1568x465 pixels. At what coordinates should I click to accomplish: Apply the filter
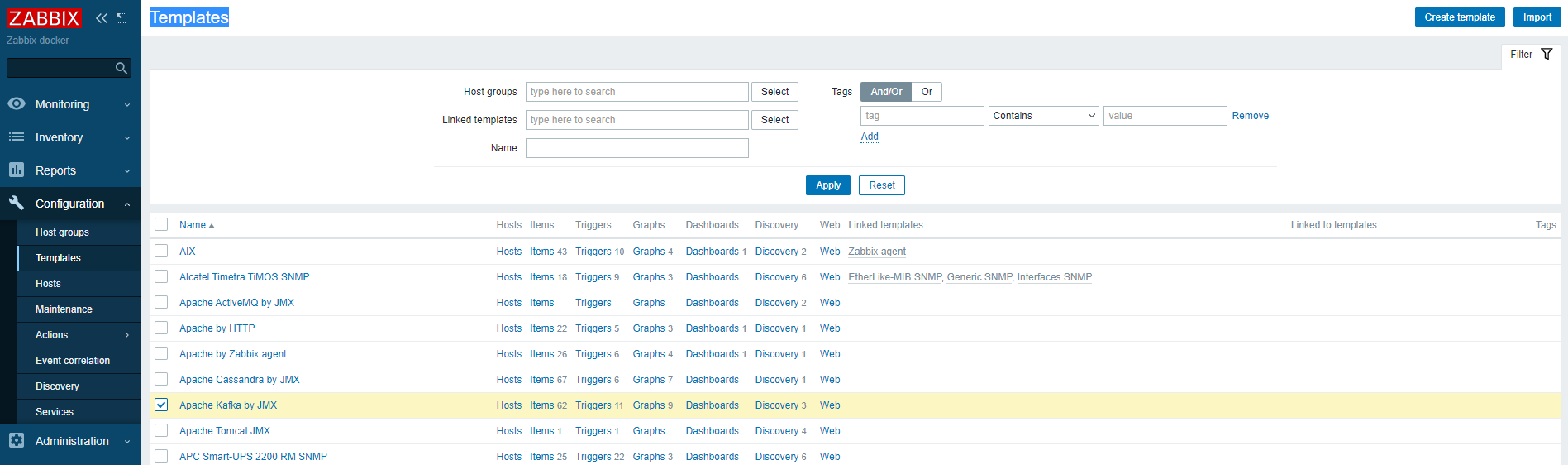828,185
